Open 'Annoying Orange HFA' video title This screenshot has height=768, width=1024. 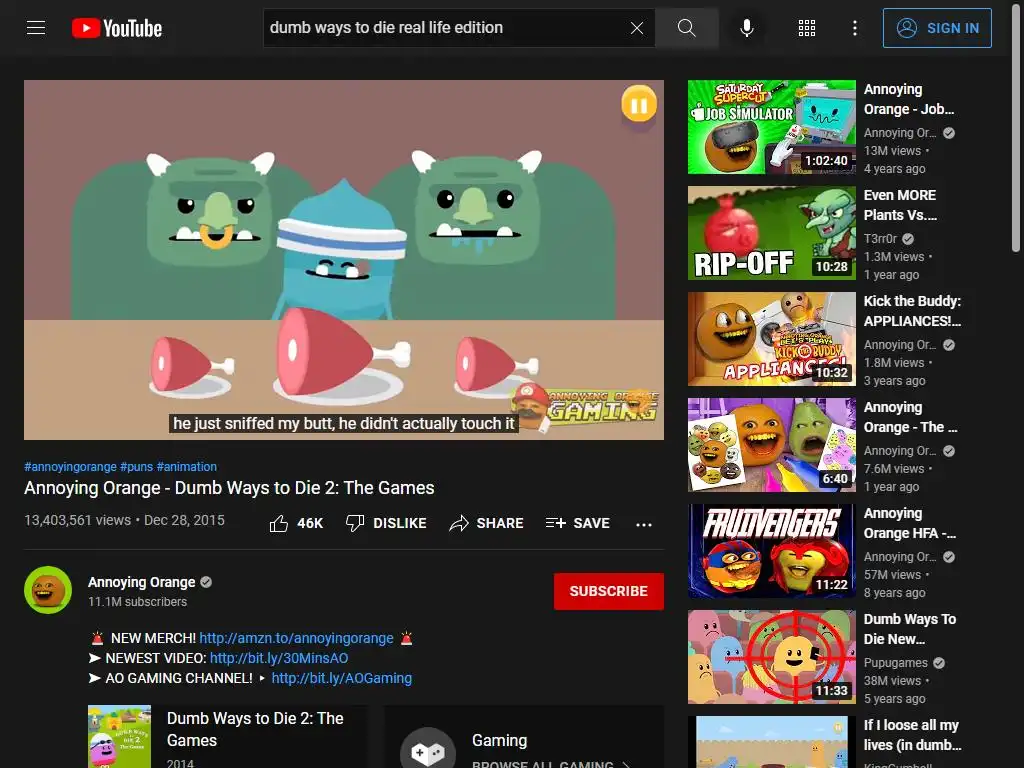(910, 523)
